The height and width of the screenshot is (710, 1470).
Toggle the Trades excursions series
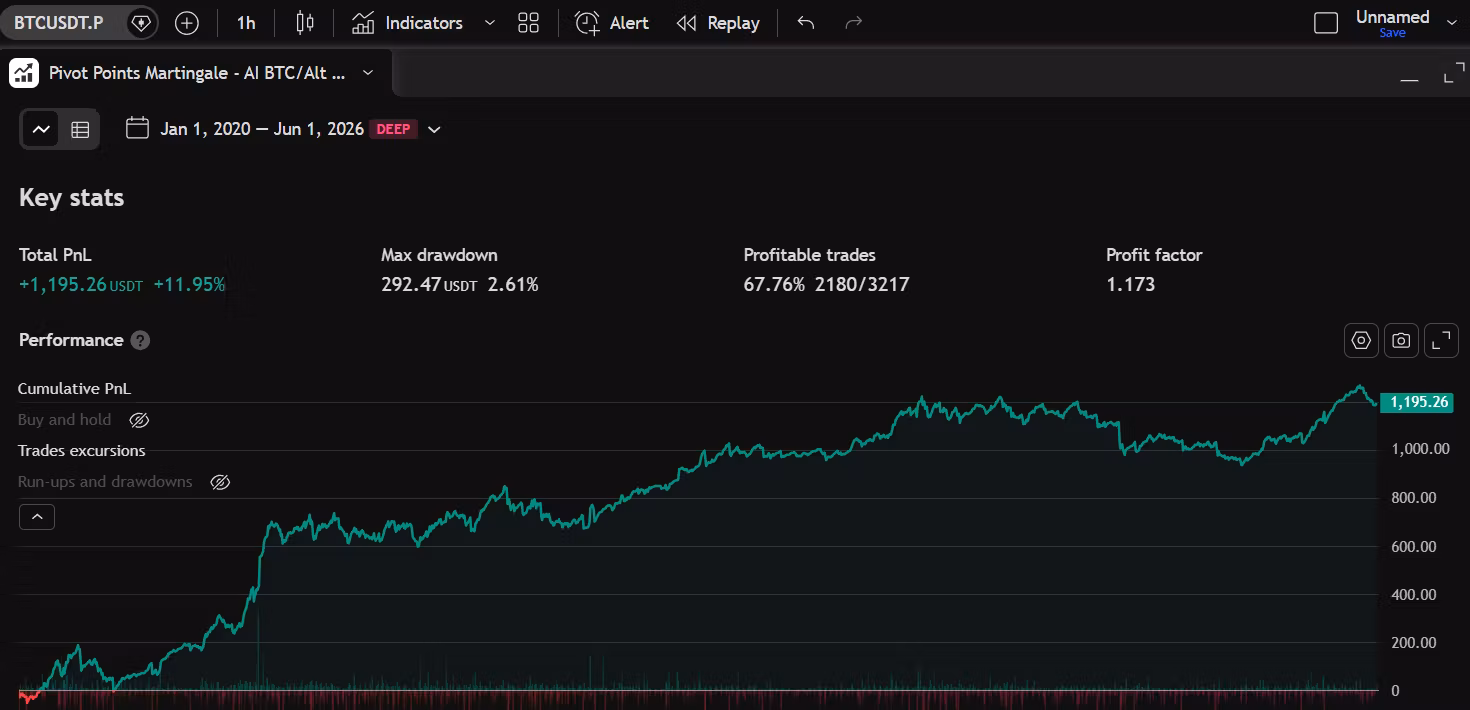(x=82, y=451)
